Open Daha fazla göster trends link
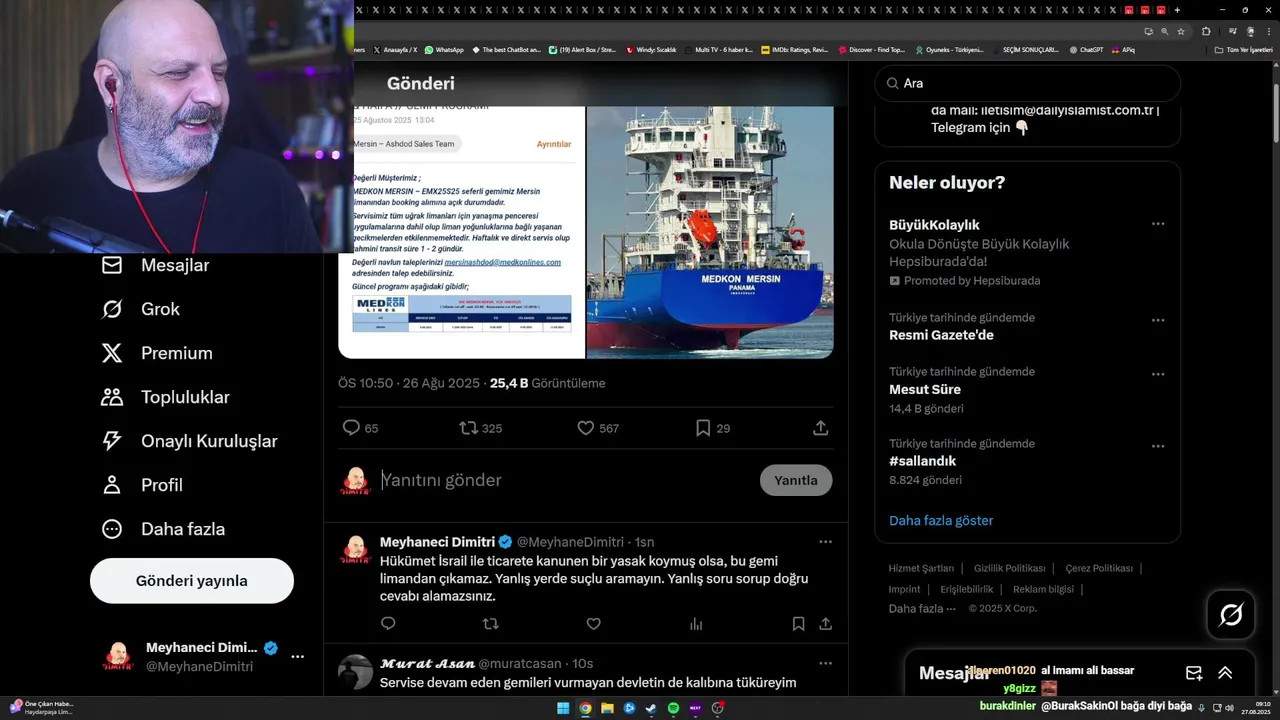This screenshot has height=720, width=1280. coord(941,520)
